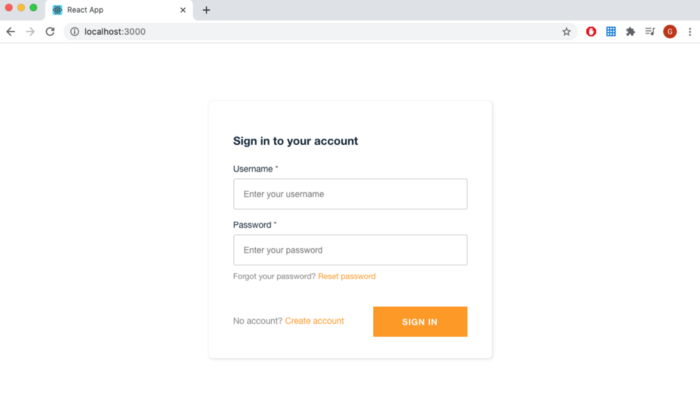Viewport: 700px width, 419px height.
Task: Click the Username input field
Action: (350, 194)
